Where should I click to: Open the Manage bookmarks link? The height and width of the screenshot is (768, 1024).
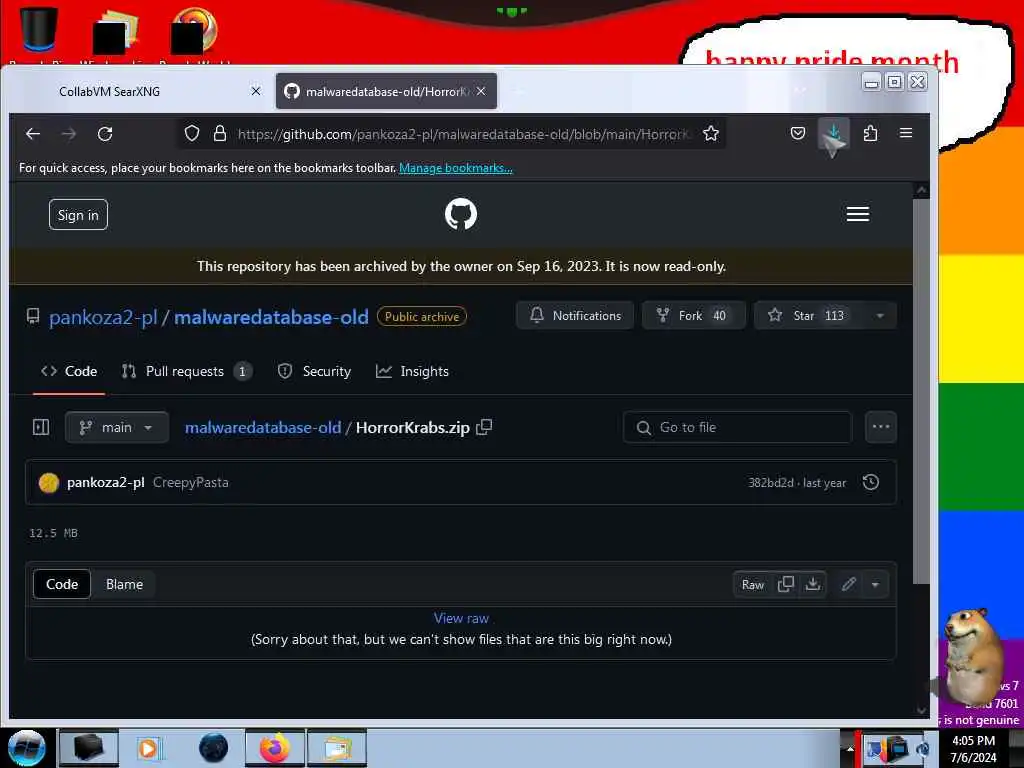(x=456, y=168)
